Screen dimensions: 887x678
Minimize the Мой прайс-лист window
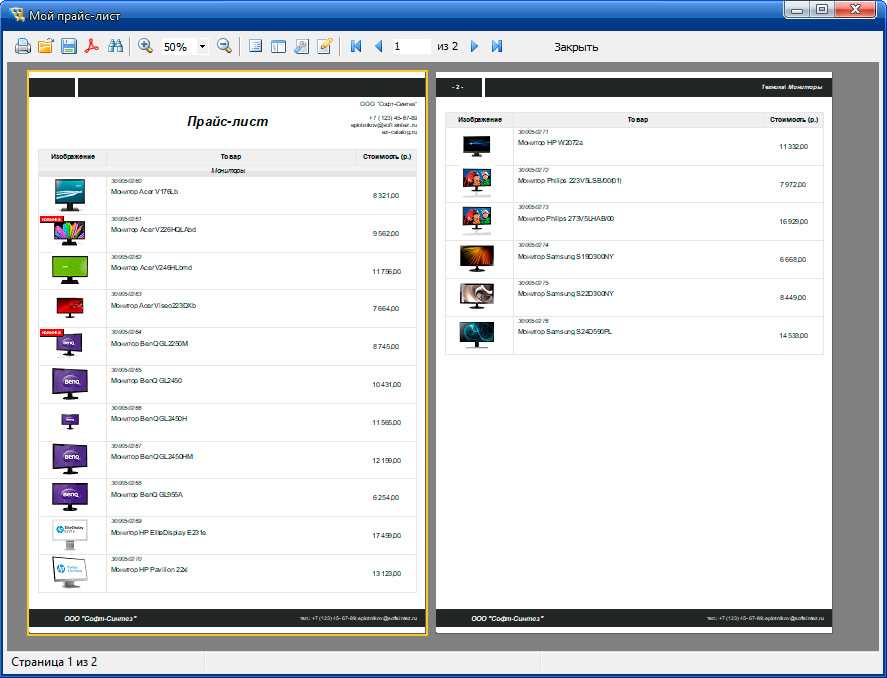[797, 10]
